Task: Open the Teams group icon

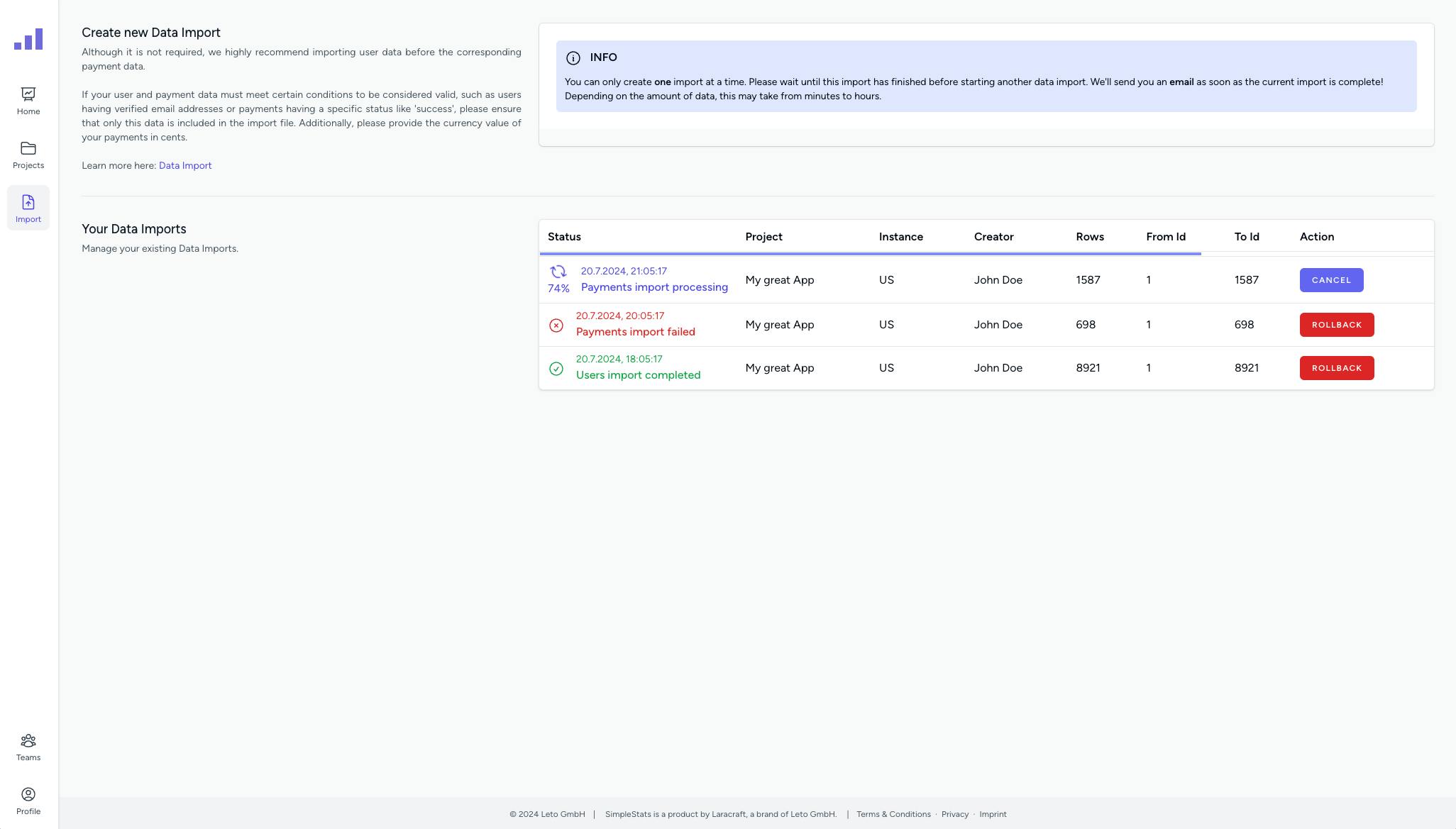Action: (28, 740)
